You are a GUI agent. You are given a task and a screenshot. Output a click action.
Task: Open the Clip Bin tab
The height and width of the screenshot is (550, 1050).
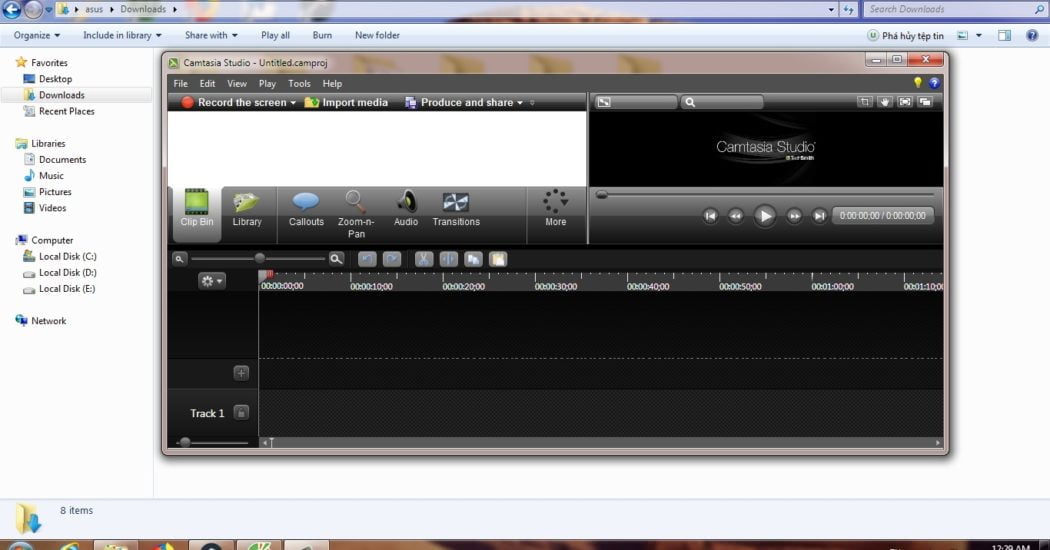coord(196,214)
